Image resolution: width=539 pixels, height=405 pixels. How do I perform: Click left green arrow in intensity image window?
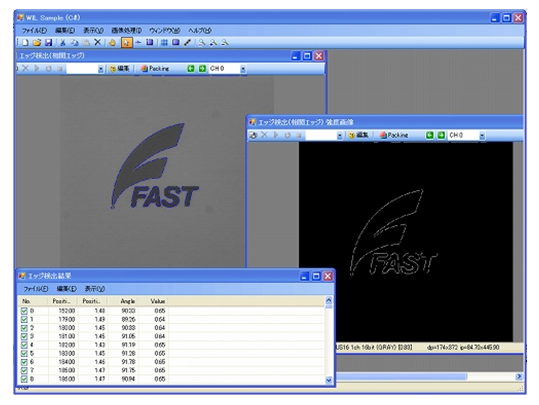pyautogui.click(x=430, y=135)
